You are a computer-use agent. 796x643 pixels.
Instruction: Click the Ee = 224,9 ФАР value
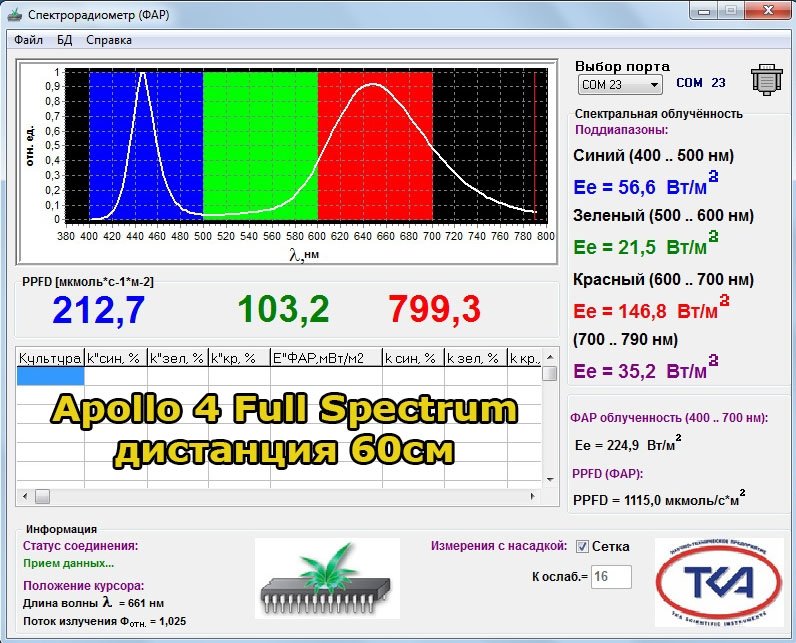(x=628, y=444)
